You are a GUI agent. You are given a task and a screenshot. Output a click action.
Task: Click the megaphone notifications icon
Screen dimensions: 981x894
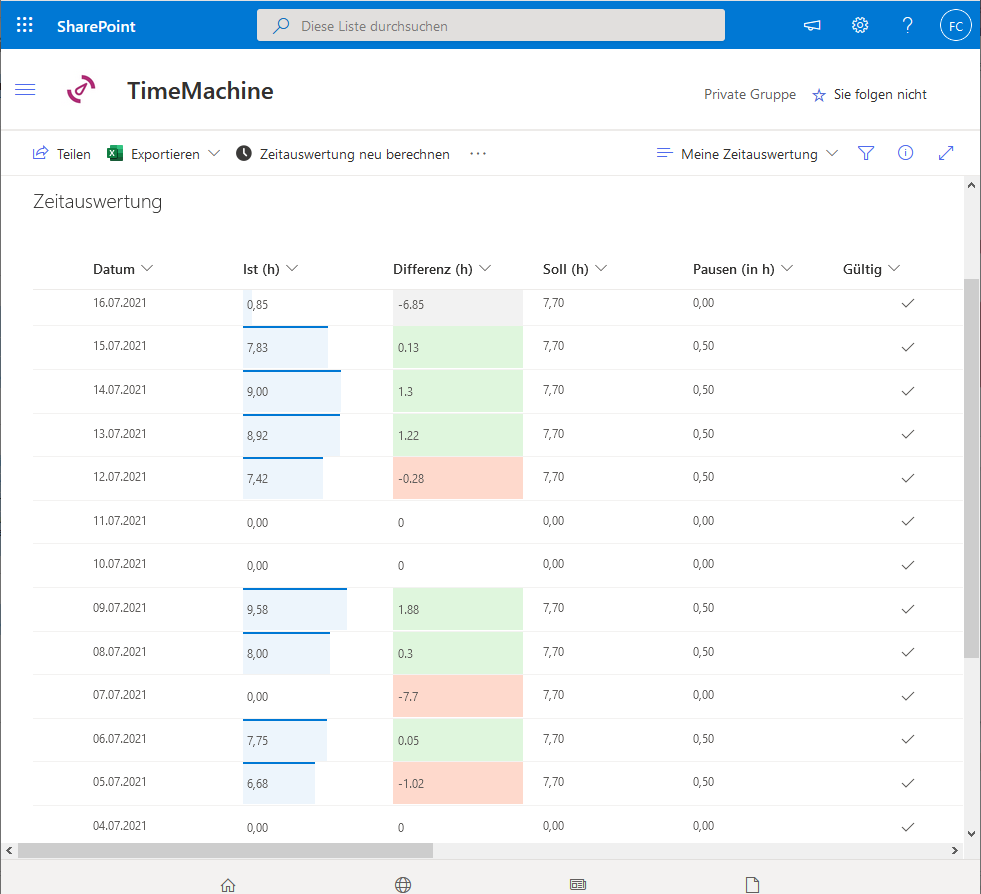pyautogui.click(x=812, y=26)
